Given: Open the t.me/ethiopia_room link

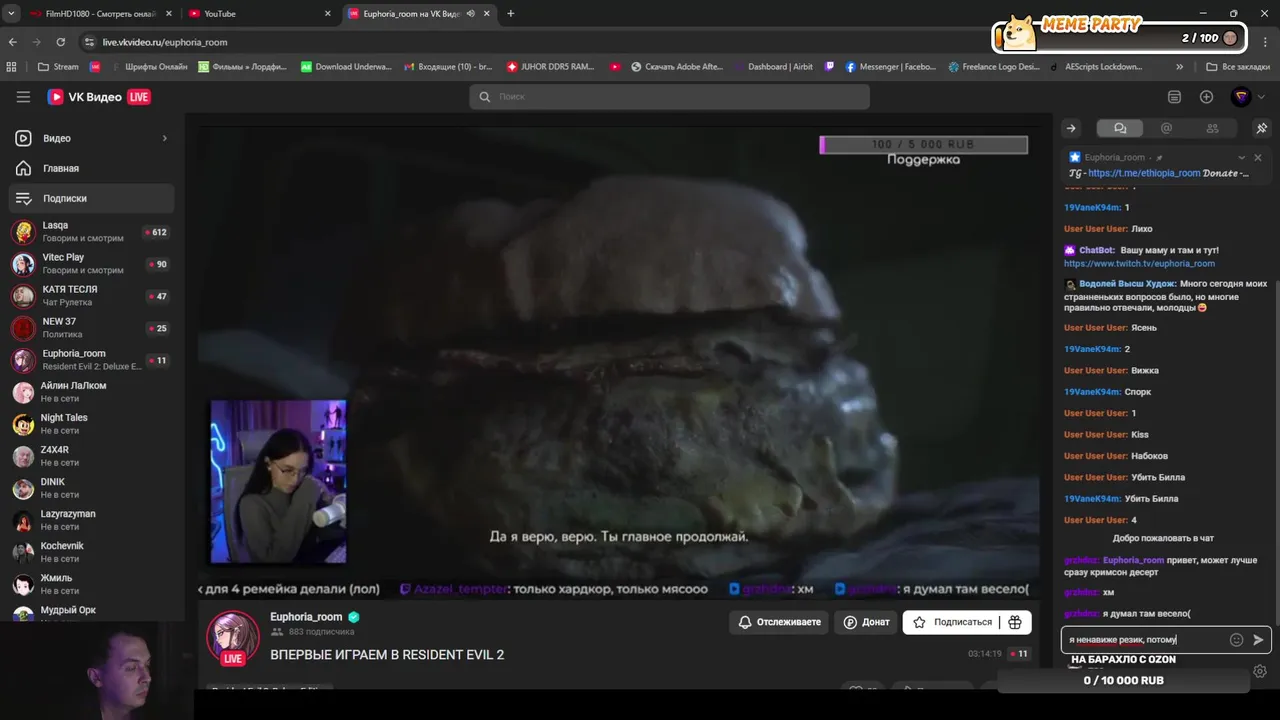Looking at the screenshot, I should [1144, 173].
